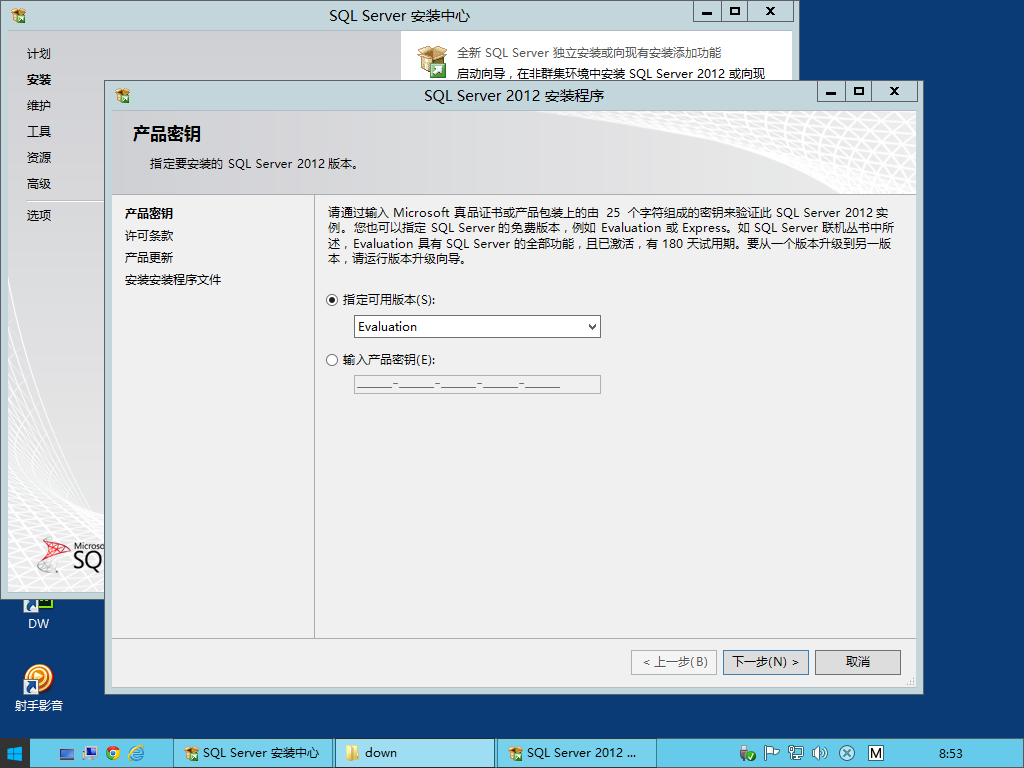Click the safely remove hardware tray icon
1024x768 pixels.
(747, 754)
